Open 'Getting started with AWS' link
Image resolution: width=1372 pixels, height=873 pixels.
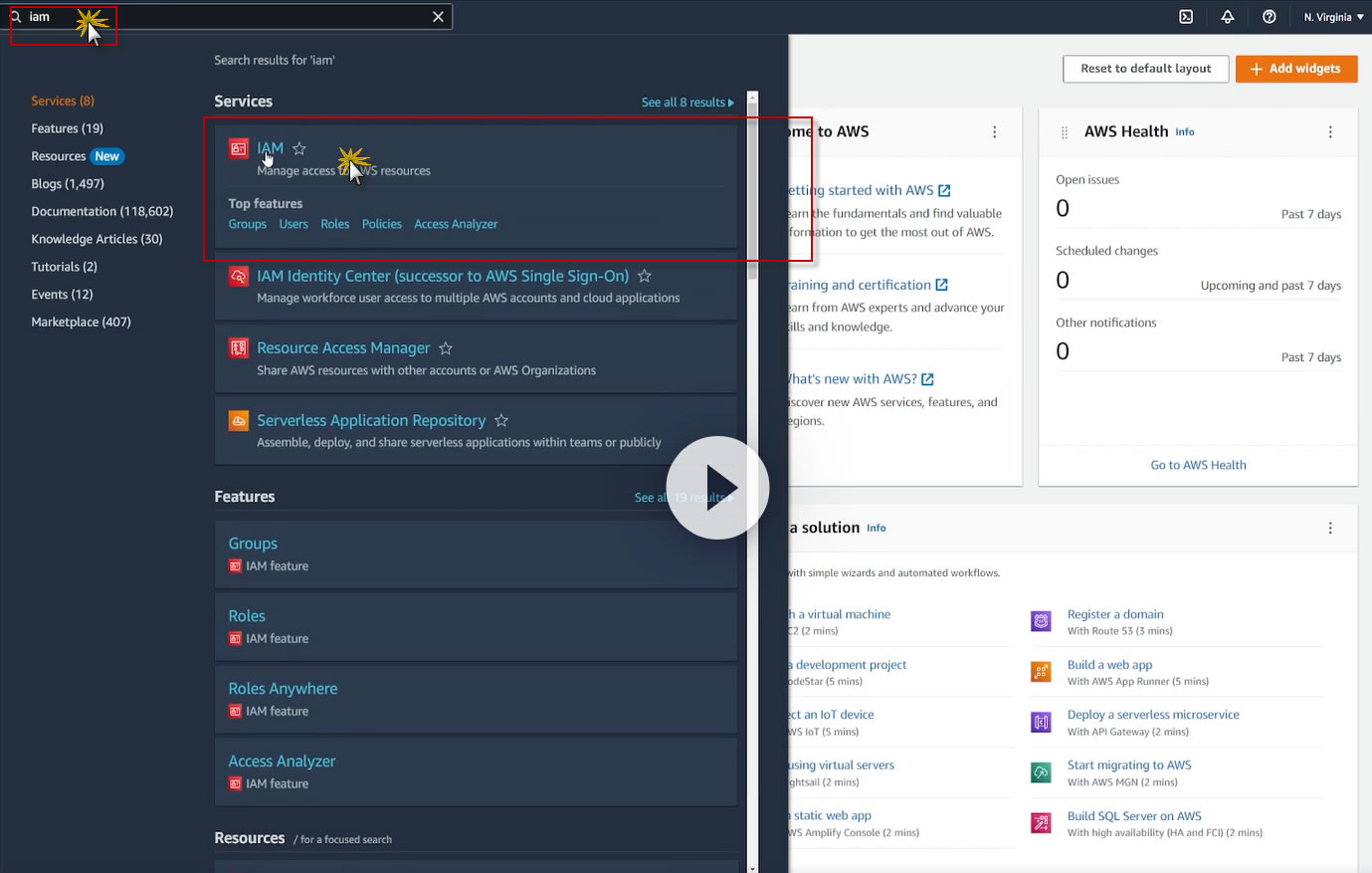[870, 190]
